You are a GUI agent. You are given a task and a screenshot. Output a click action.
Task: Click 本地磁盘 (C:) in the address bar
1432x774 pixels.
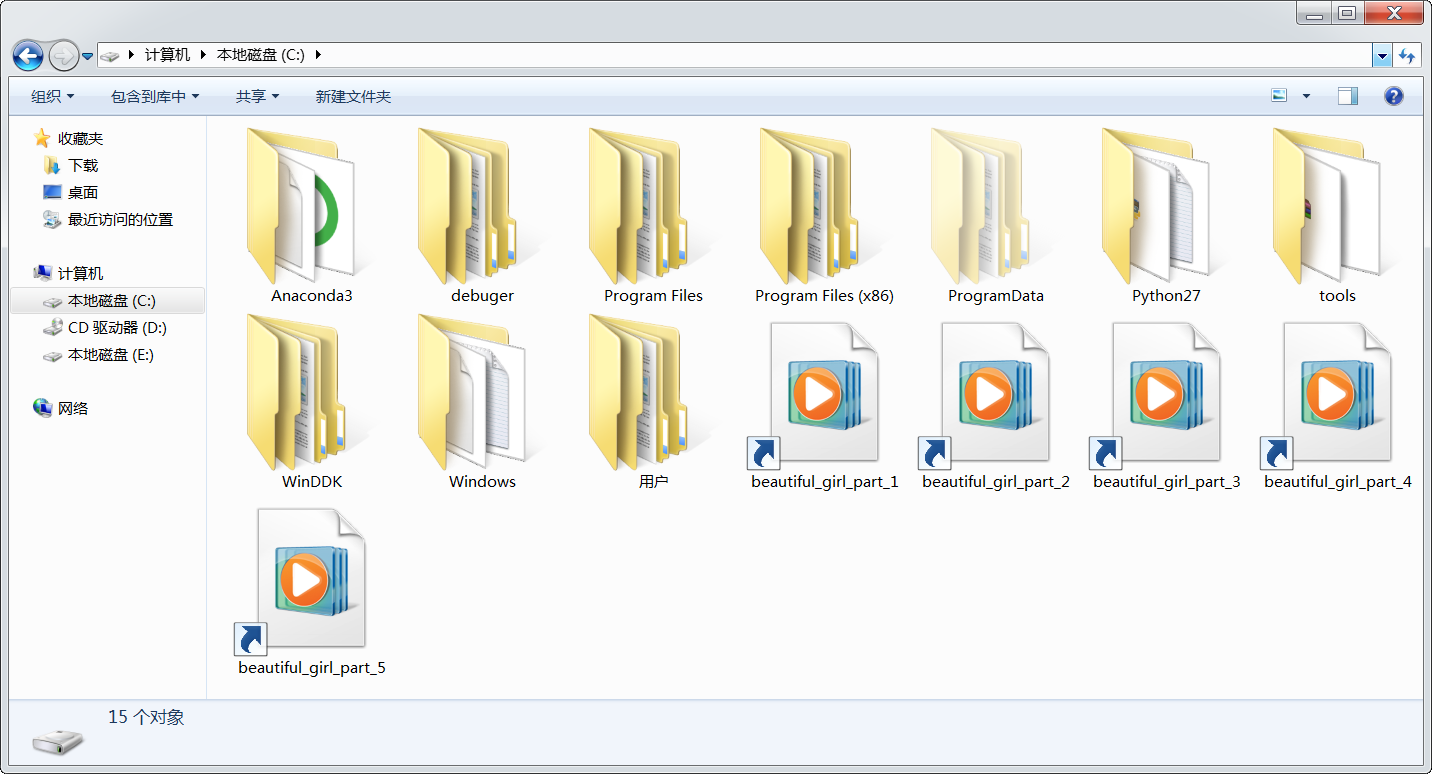[x=260, y=55]
